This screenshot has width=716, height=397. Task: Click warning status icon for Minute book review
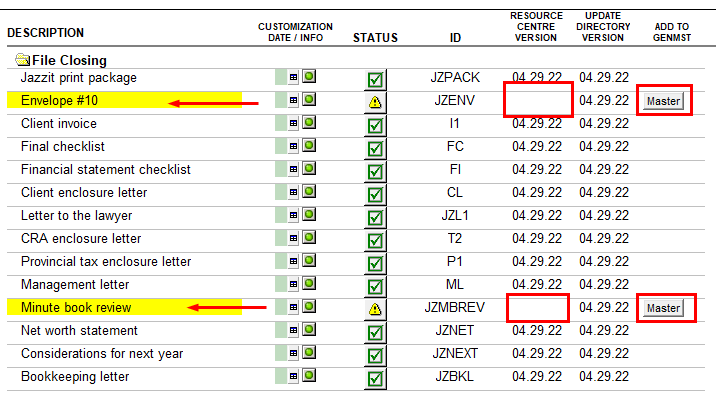pos(375,309)
